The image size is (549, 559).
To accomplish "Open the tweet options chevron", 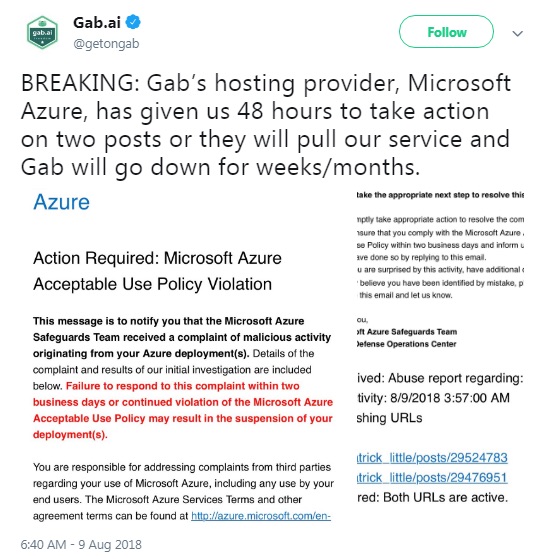I will pyautogui.click(x=517, y=34).
